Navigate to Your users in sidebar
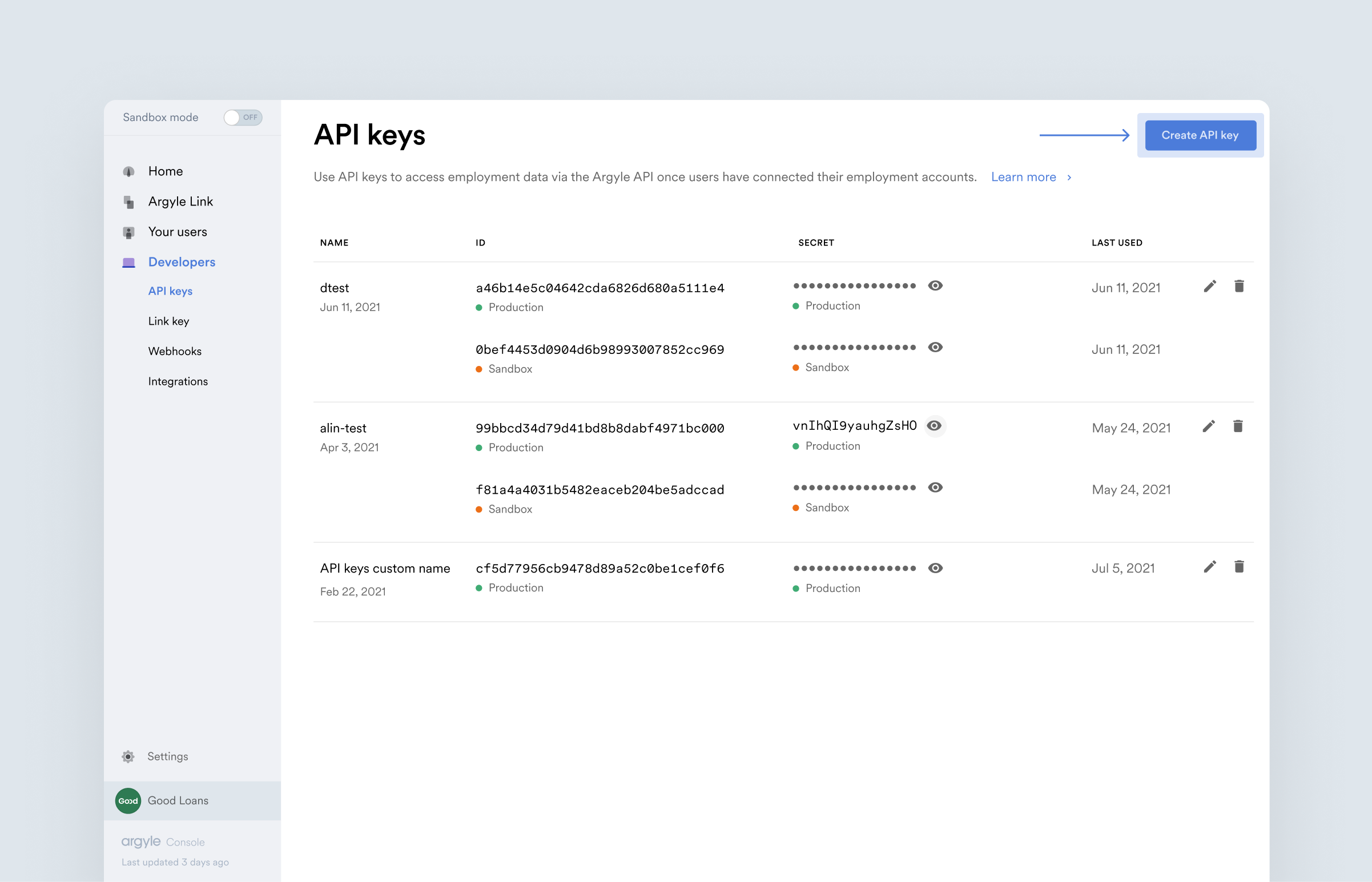This screenshot has height=882, width=1372. pos(178,232)
